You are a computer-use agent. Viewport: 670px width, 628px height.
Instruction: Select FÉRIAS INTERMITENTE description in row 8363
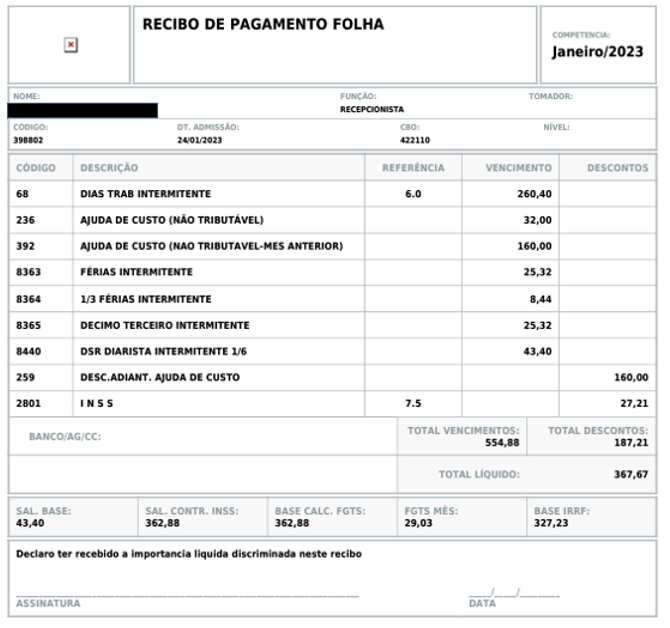(136, 272)
